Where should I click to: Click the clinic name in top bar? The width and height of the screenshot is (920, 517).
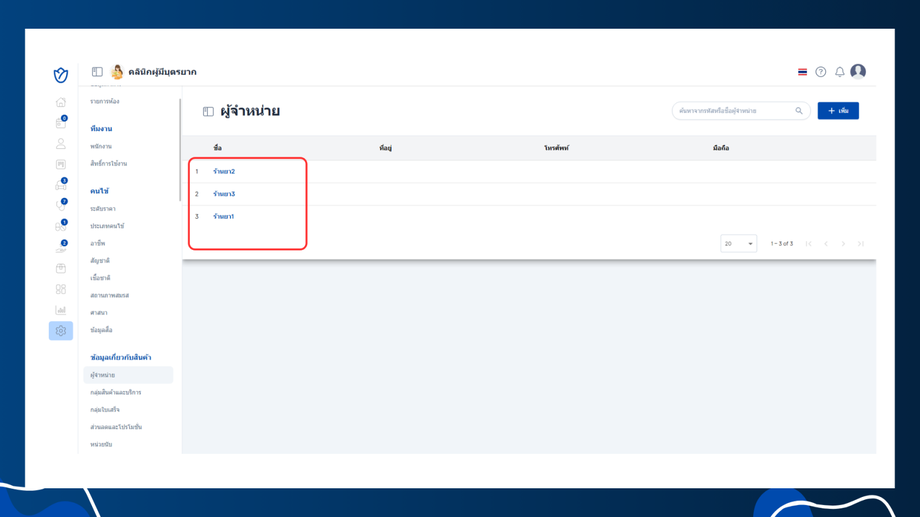[163, 72]
